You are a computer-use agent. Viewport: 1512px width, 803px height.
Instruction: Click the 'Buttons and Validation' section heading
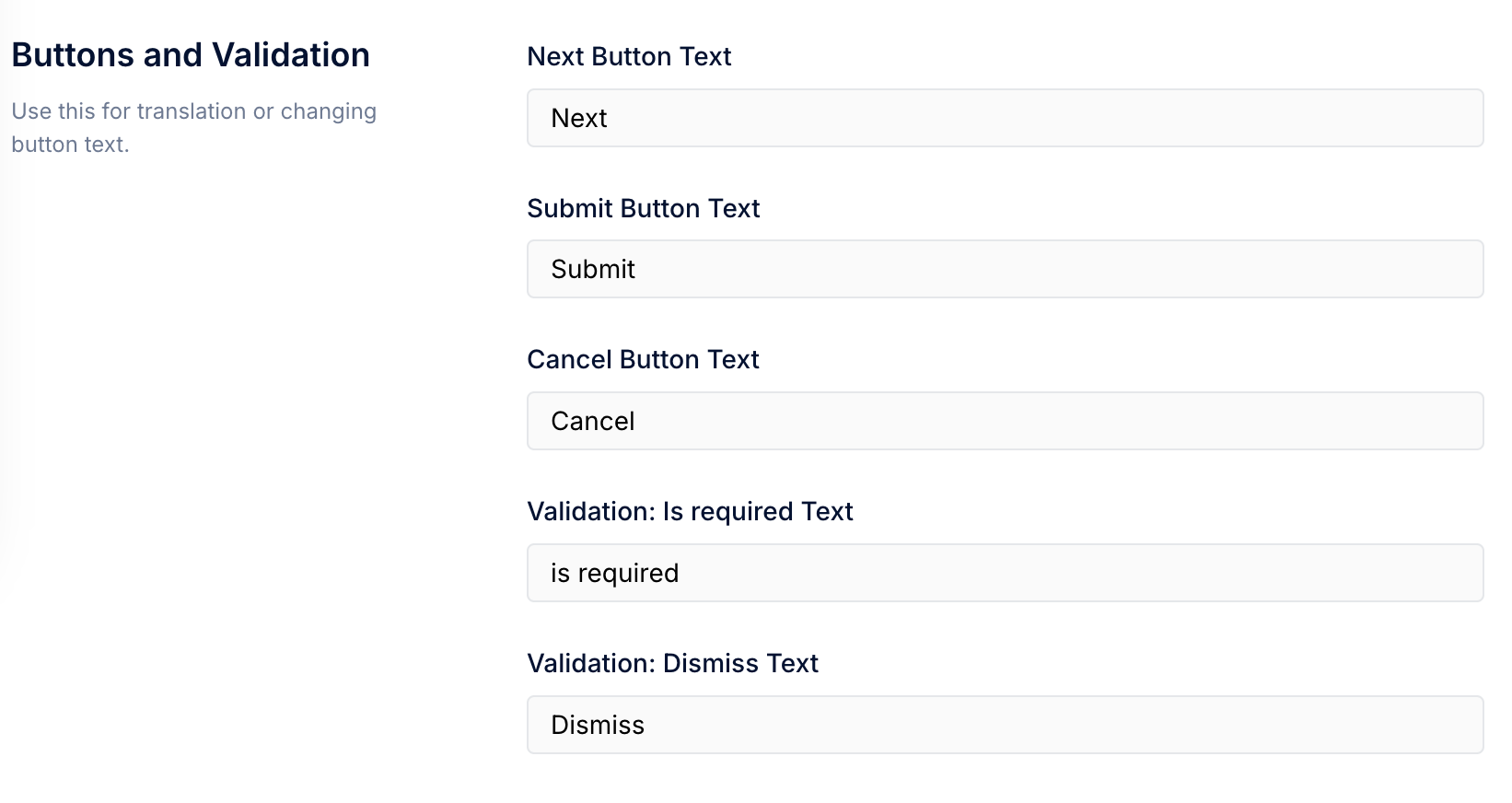pyautogui.click(x=191, y=54)
